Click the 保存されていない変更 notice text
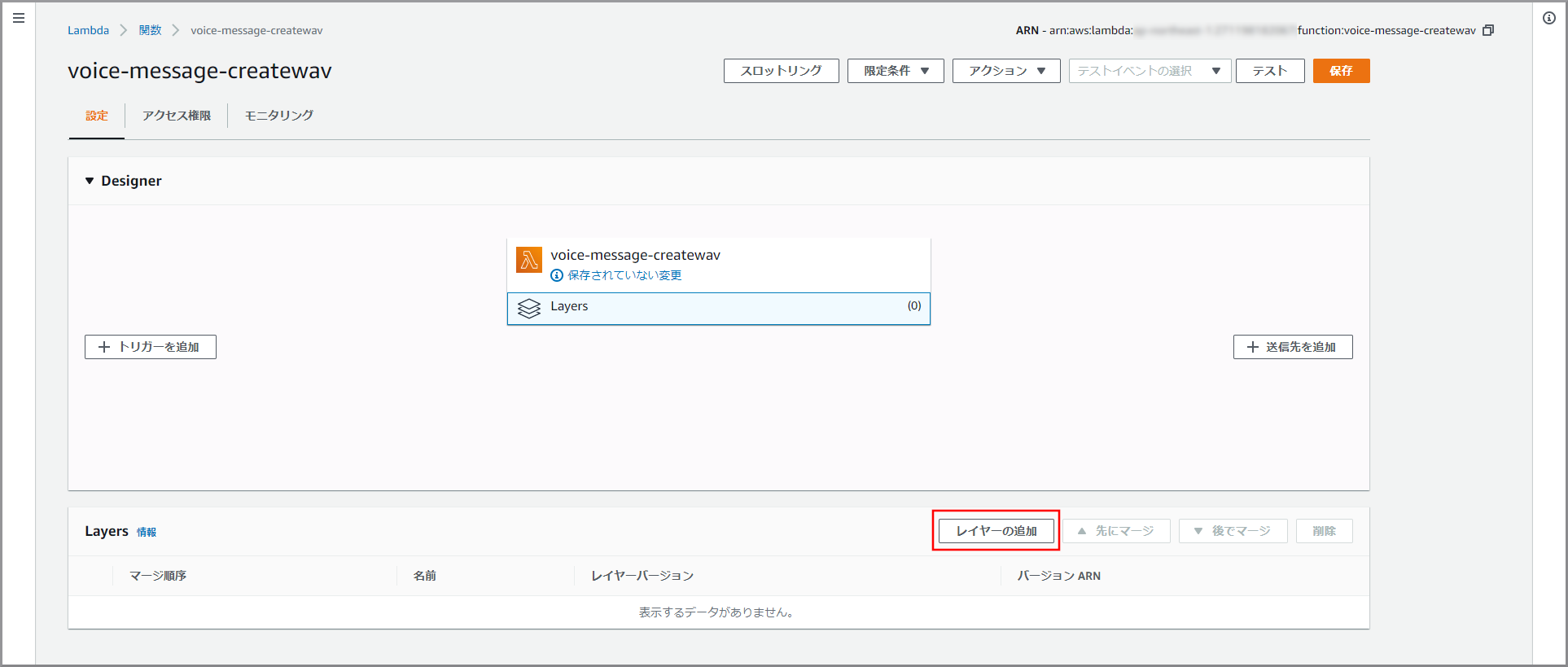 tap(624, 275)
